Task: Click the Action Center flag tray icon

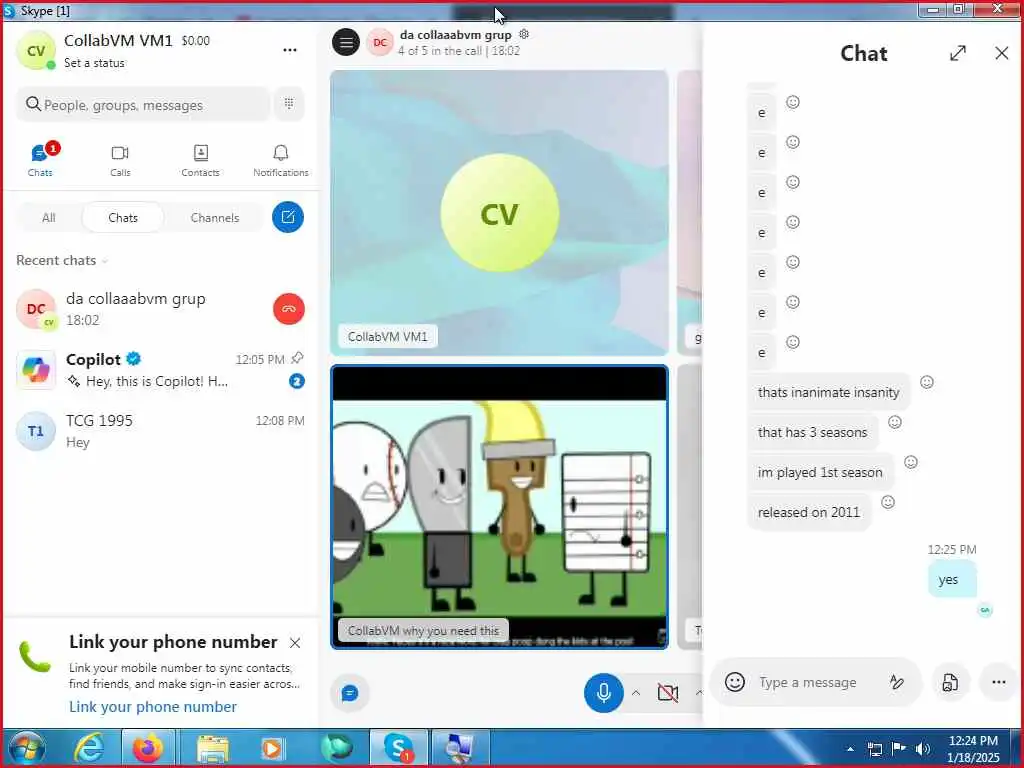Action: tap(899, 750)
